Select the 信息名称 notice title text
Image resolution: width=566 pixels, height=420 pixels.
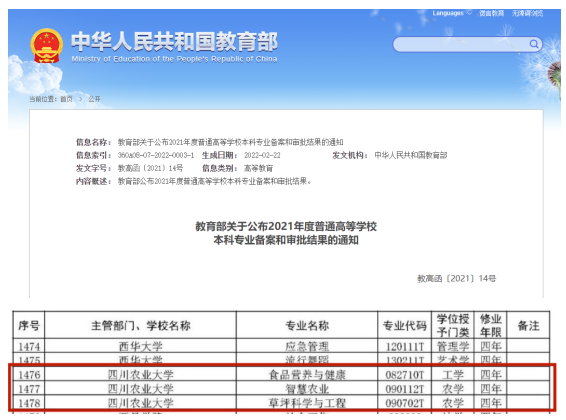[230, 142]
